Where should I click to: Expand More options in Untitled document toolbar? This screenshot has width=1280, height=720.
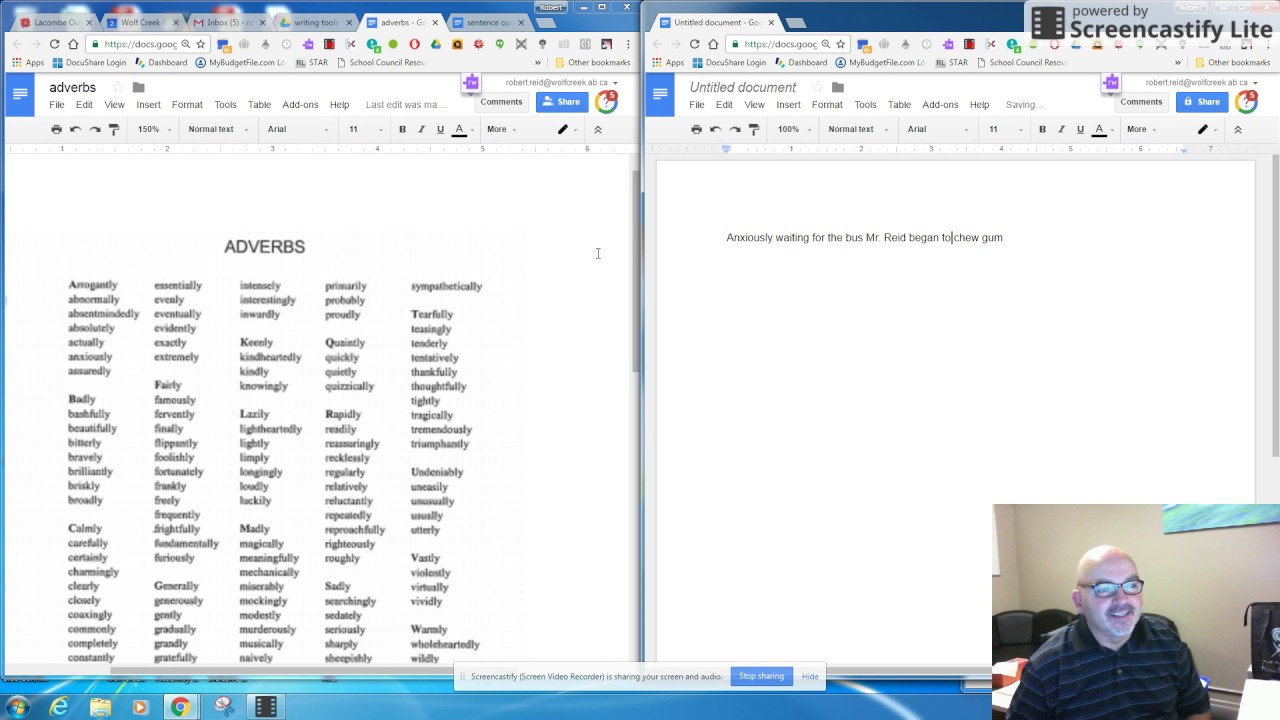coord(1141,129)
